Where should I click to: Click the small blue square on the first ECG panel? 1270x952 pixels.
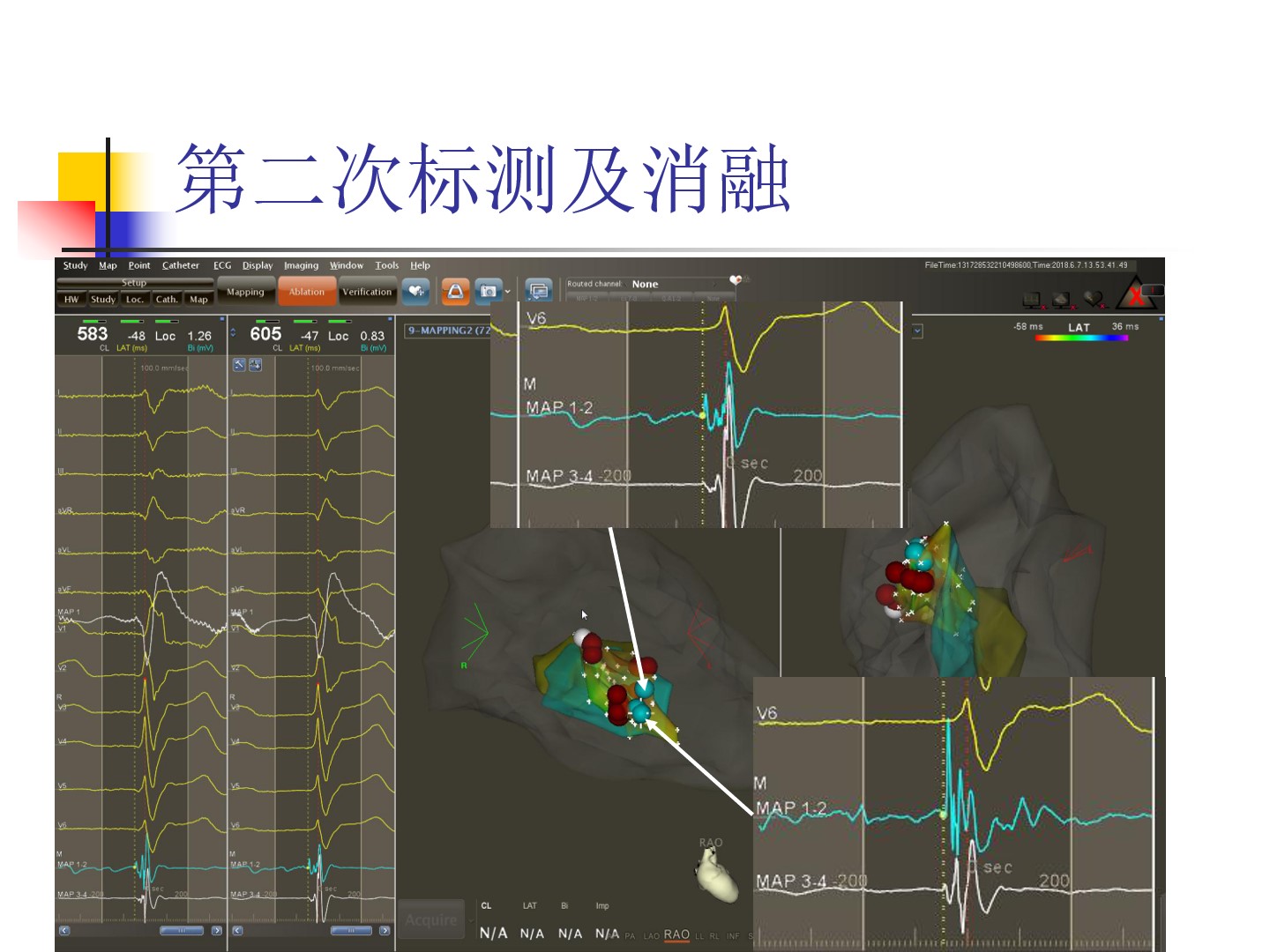222,319
